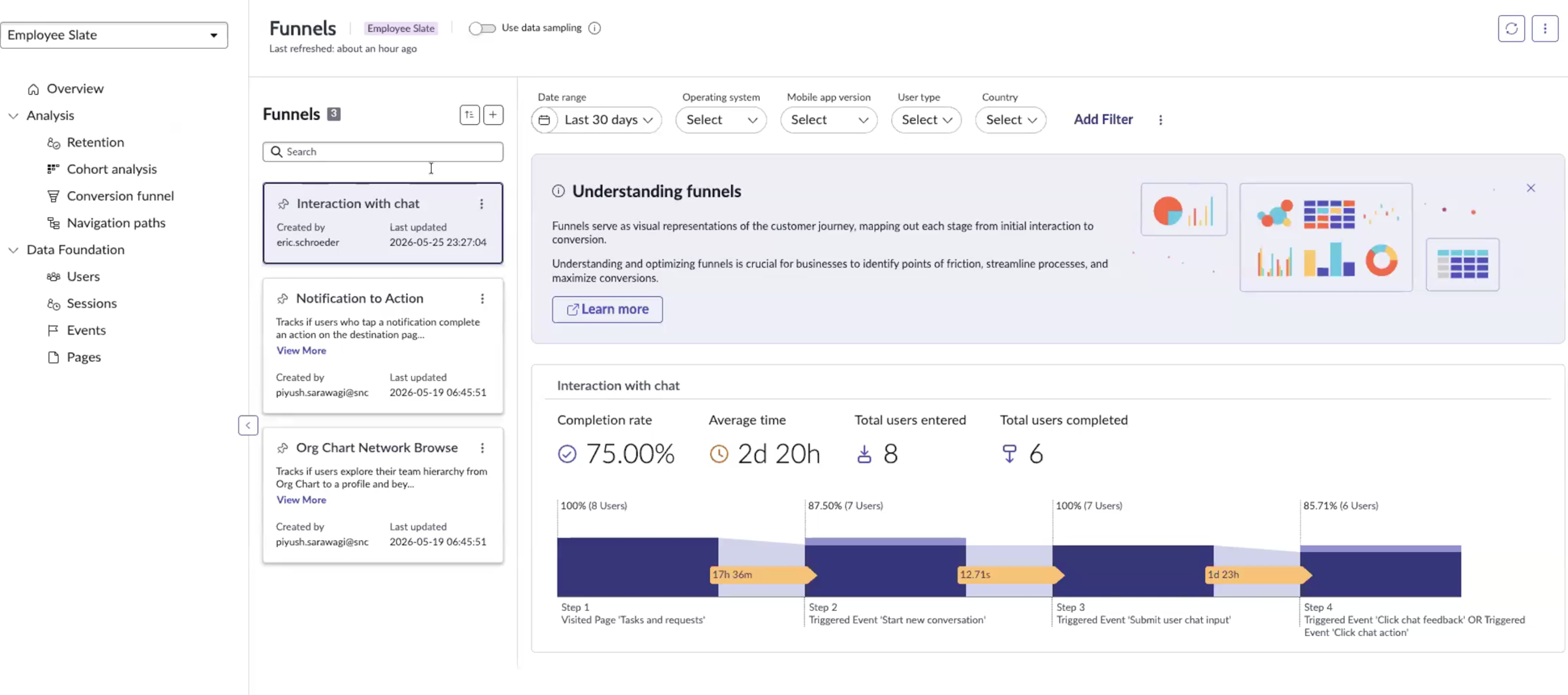Click the funnel count badge showing 3
Screen dimensions: 1568x695
pos(334,114)
